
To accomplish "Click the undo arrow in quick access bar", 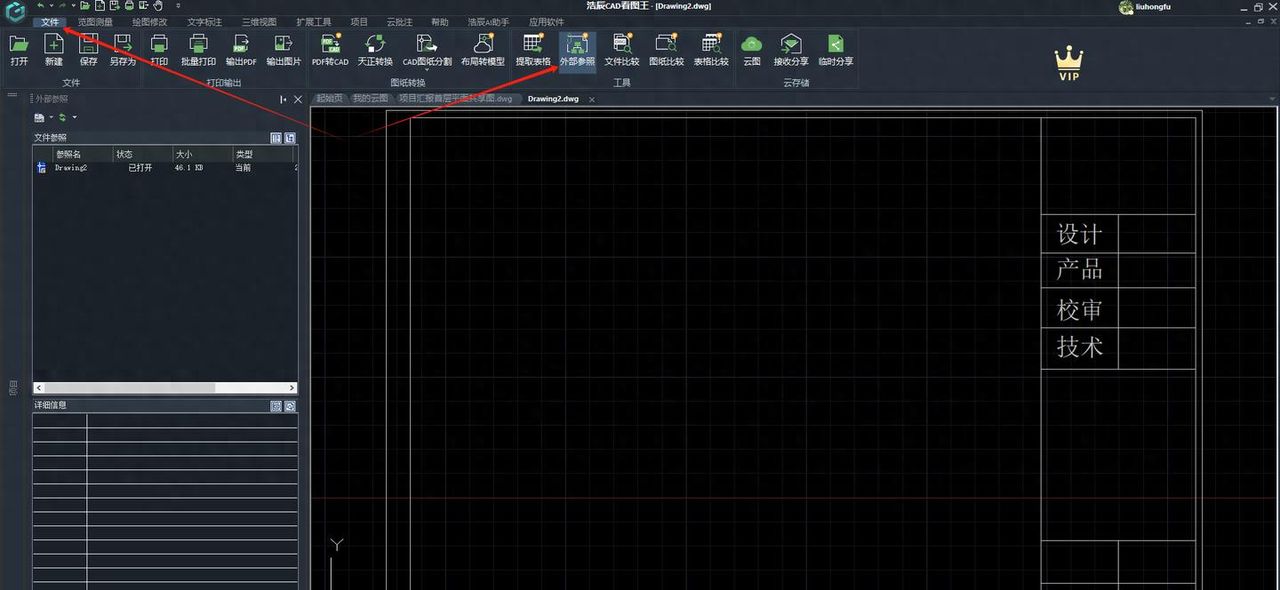I will click(x=40, y=6).
